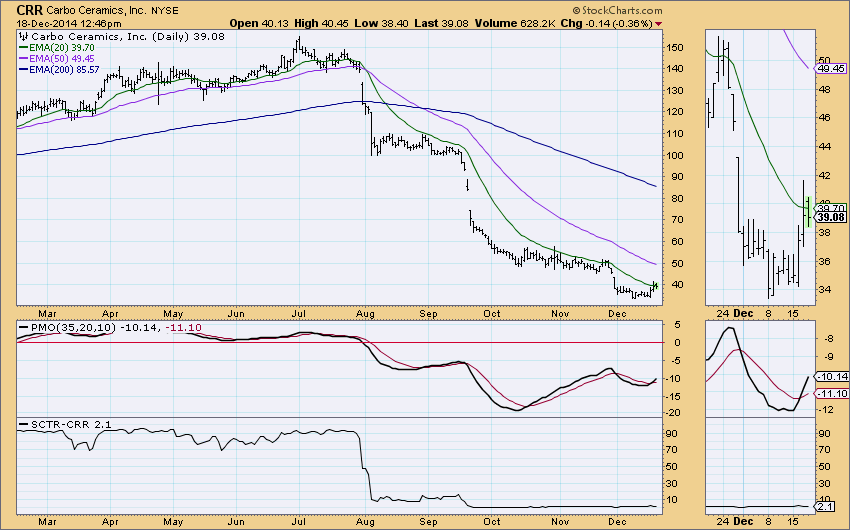Click the Carbo Ceramics (Daily) 39.08 legend

(x=128, y=36)
